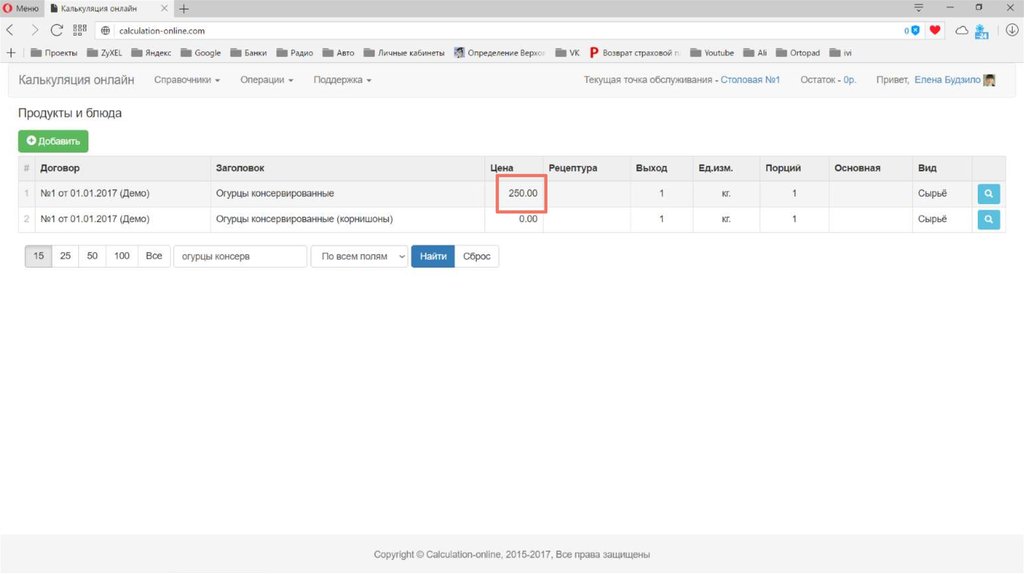Click the magnifier icon for the first row
1024x574 pixels.
coord(988,193)
